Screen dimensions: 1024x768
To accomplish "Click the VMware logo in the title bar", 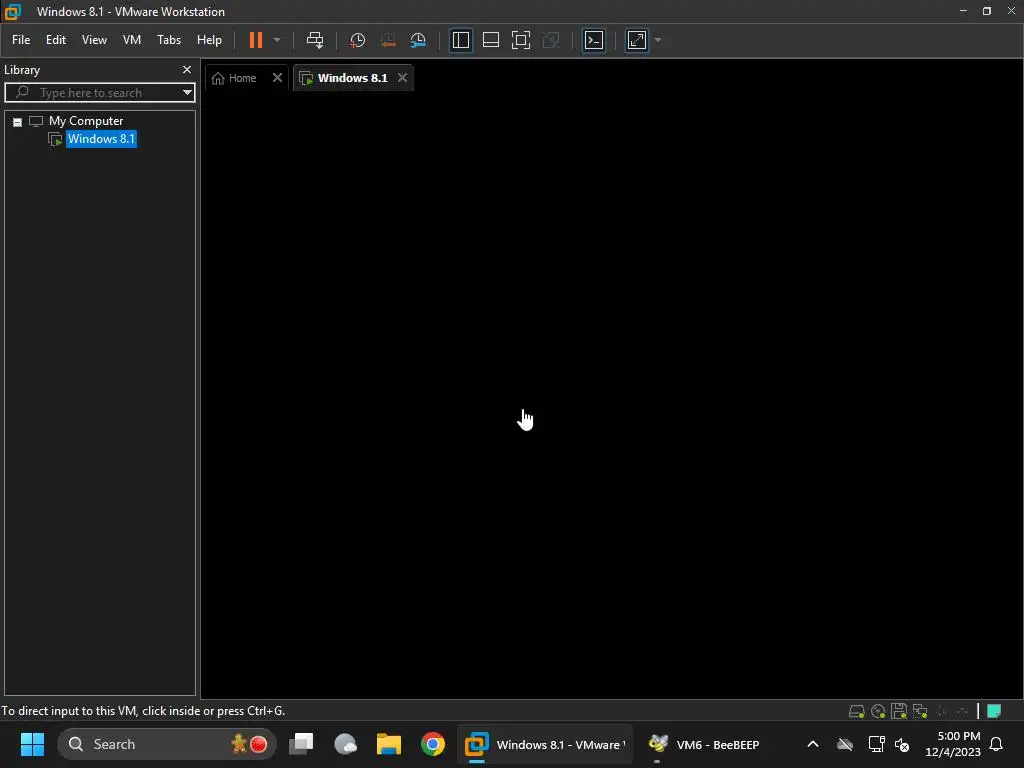I will tap(12, 11).
